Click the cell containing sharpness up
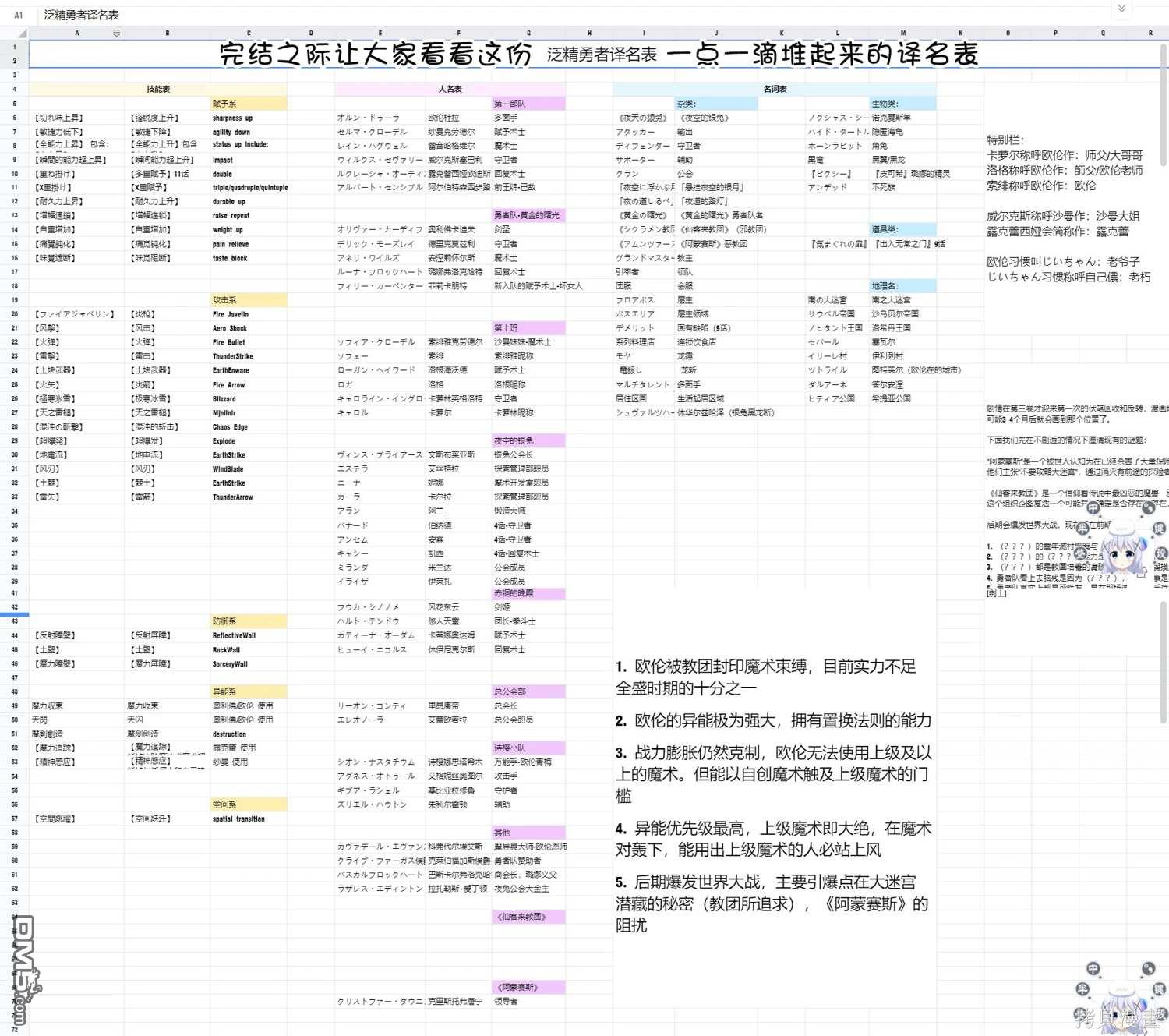Screen dimensions: 1169x1036 (249, 118)
